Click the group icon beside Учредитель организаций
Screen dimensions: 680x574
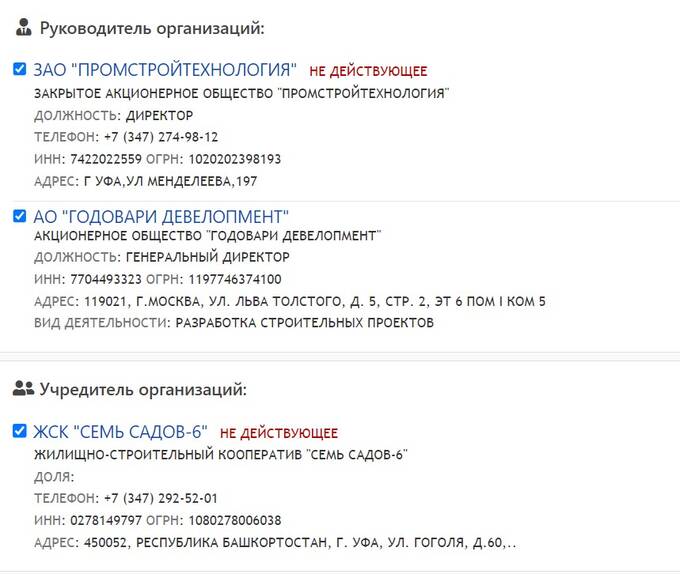[x=24, y=389]
